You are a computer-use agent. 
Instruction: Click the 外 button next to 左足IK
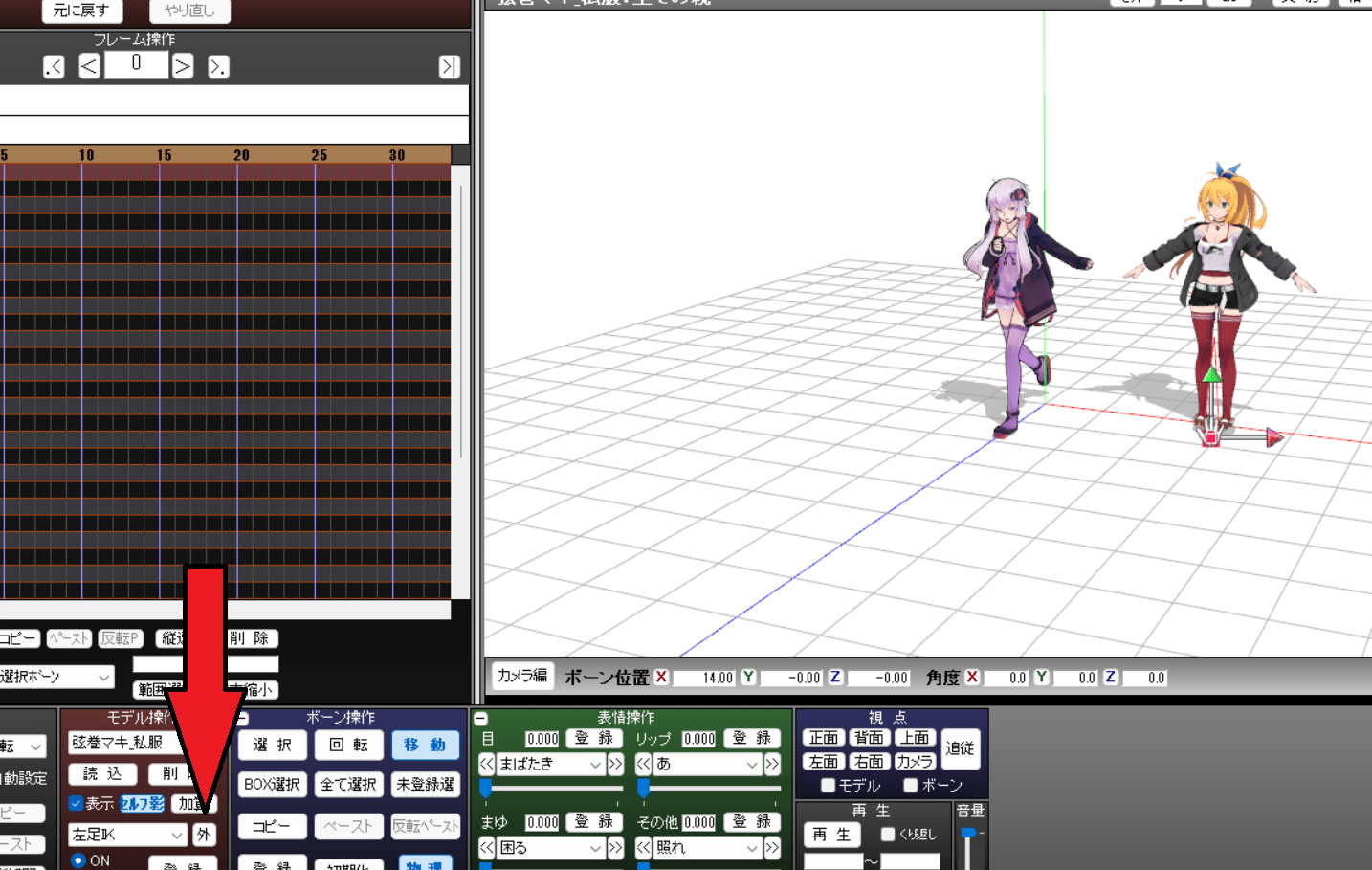[204, 835]
